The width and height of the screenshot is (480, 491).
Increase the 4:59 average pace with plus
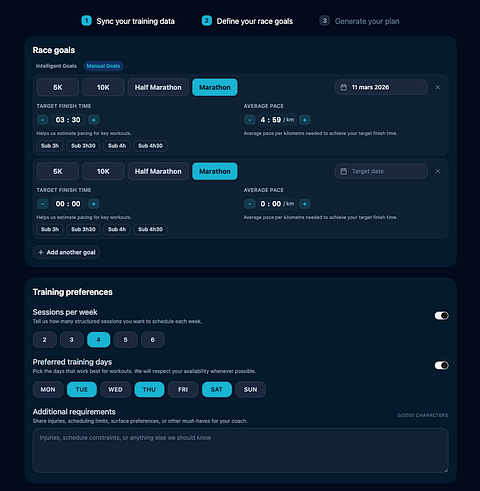click(305, 120)
